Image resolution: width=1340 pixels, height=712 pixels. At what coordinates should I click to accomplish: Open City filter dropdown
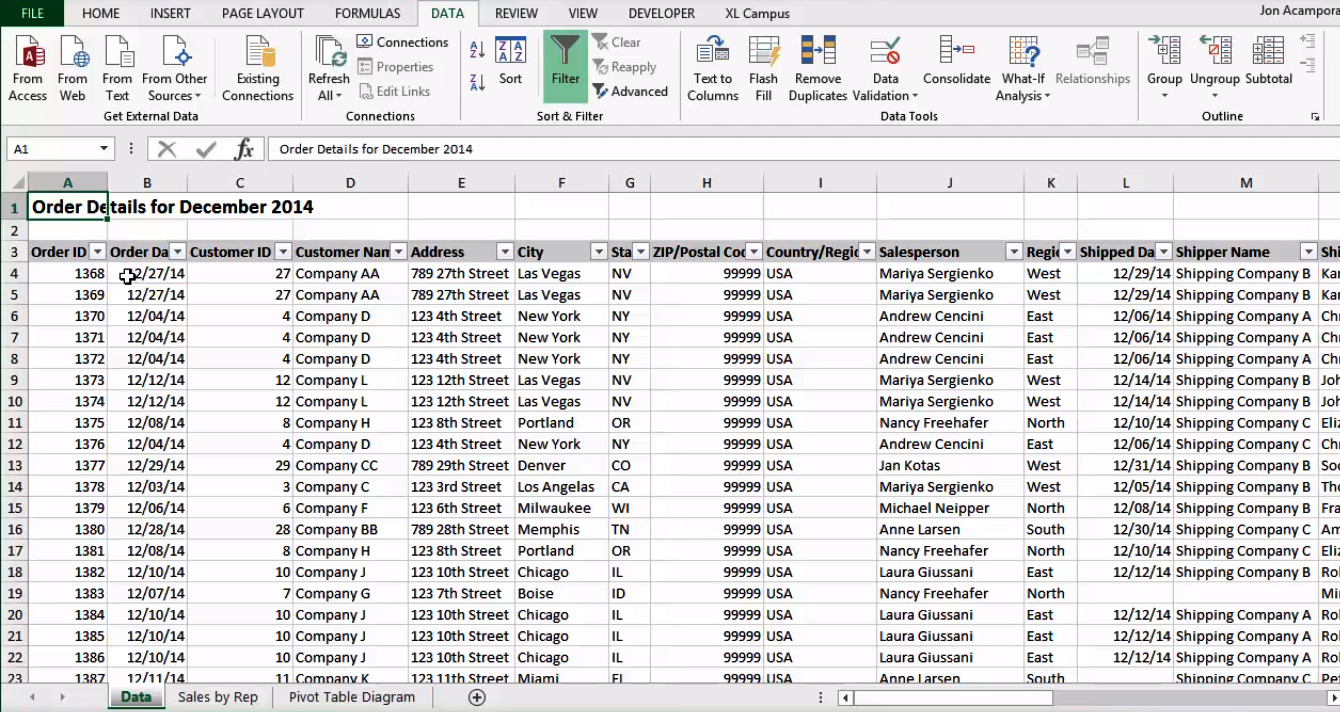pos(599,252)
